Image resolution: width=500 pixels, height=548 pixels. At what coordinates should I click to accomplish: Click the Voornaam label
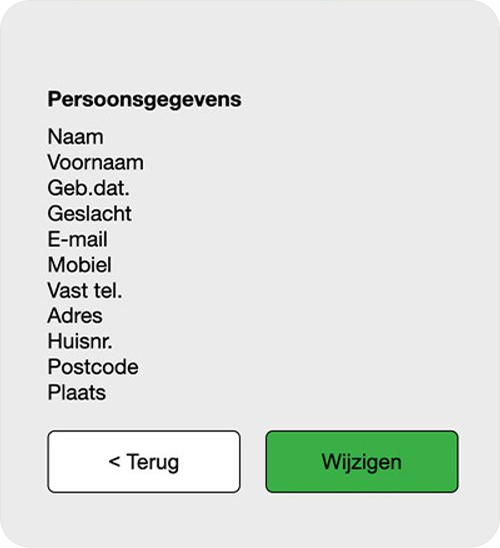pyautogui.click(x=95, y=163)
